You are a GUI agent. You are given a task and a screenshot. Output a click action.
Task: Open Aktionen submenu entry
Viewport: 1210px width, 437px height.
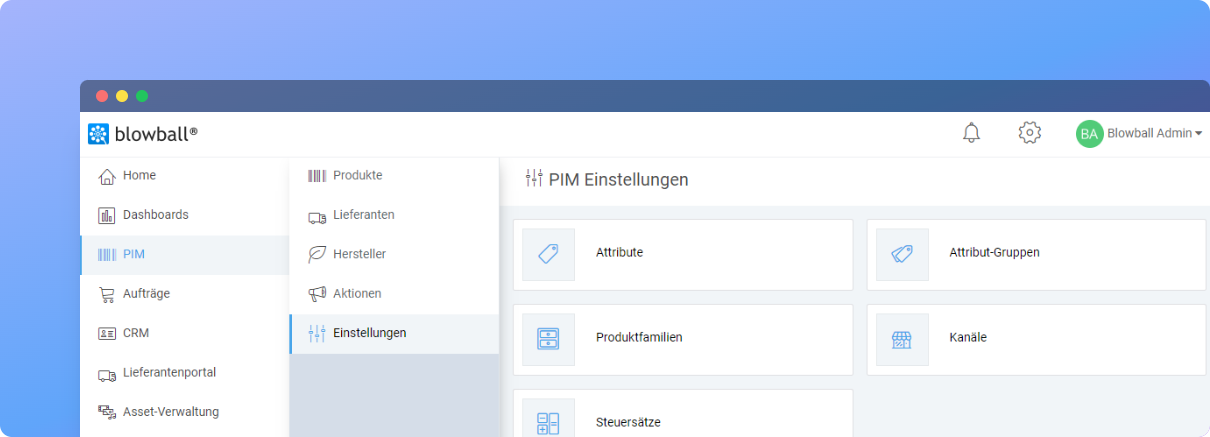point(394,294)
